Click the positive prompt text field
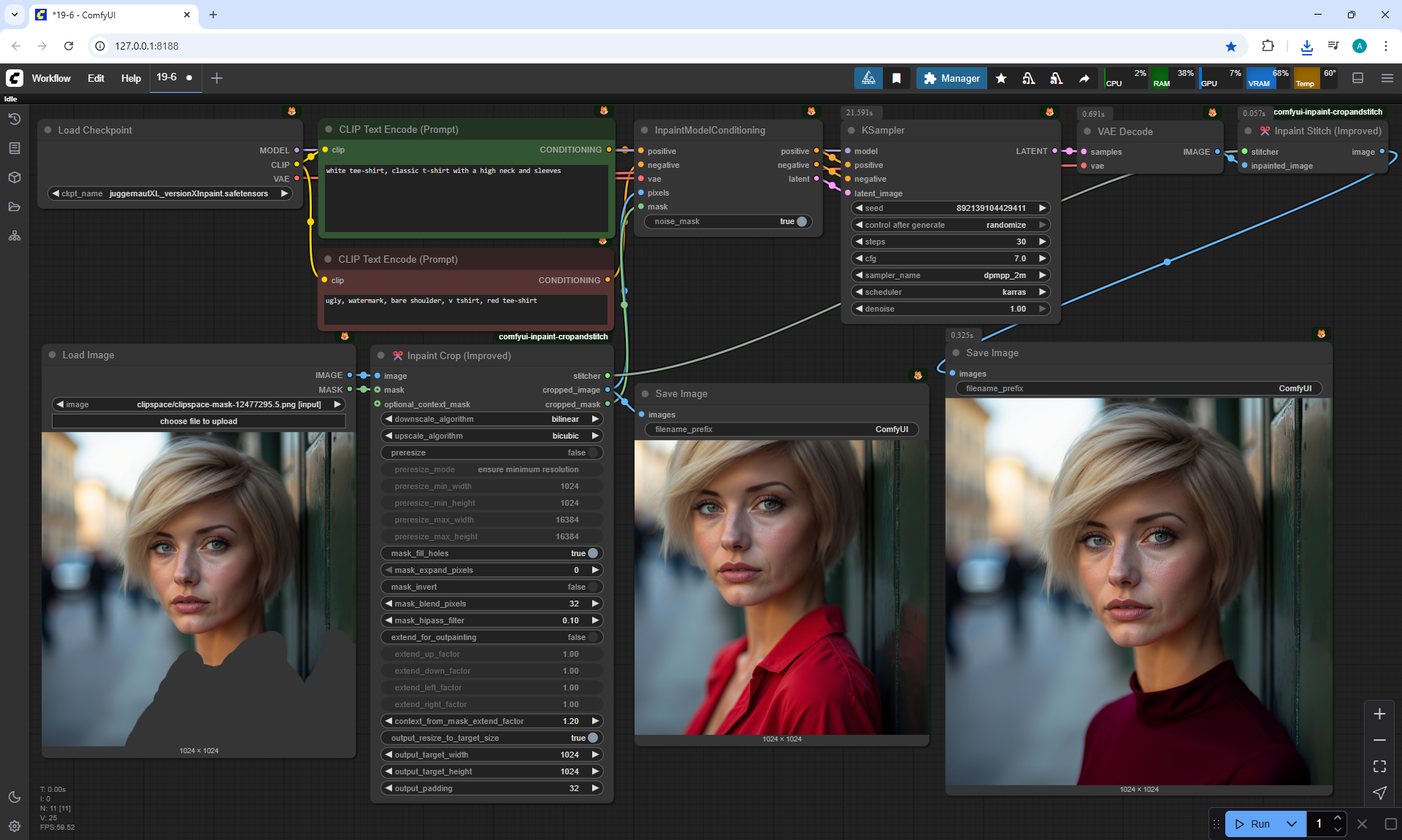Image resolution: width=1402 pixels, height=840 pixels. (466, 199)
